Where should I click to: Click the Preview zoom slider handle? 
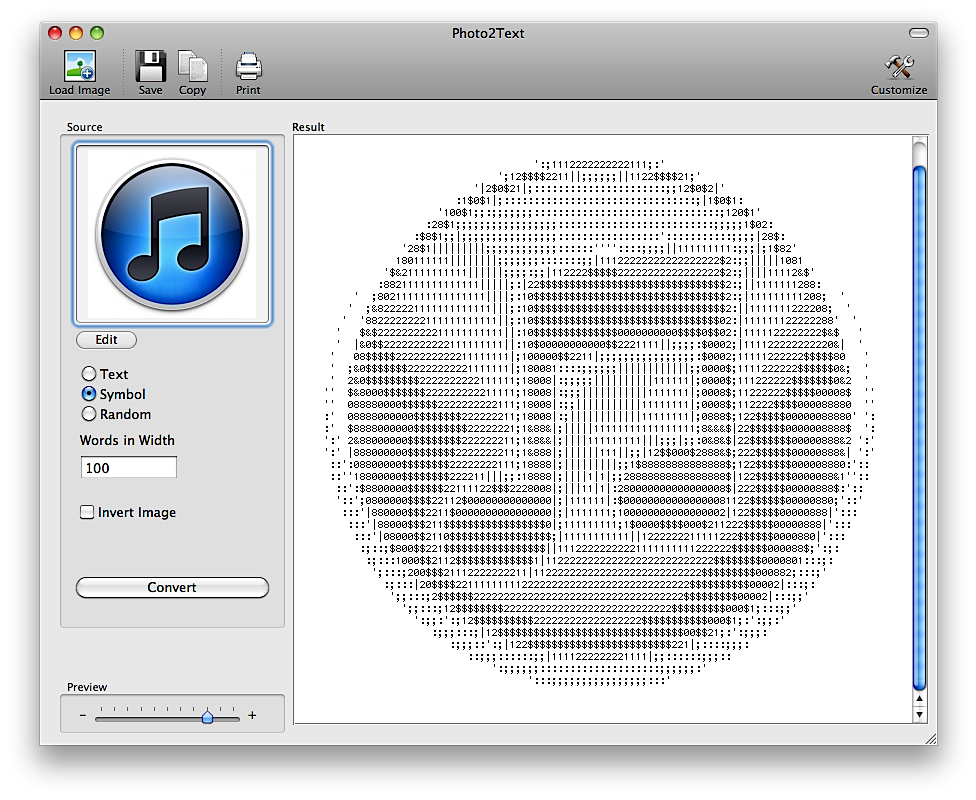(207, 717)
